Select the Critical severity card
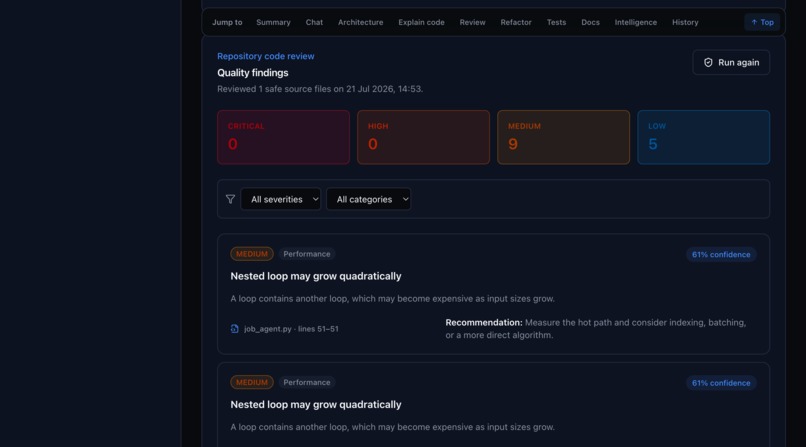The image size is (806, 447). pyautogui.click(x=283, y=137)
